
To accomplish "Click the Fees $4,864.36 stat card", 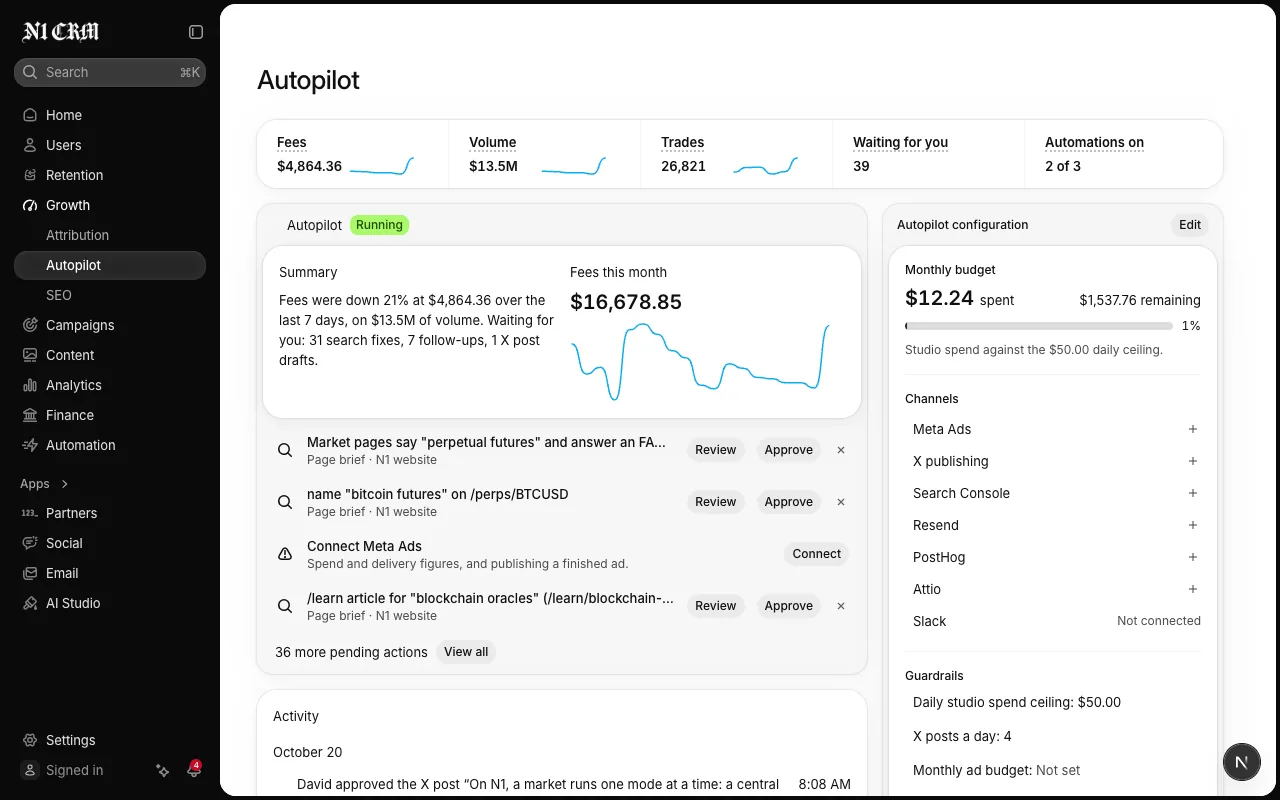I will click(x=353, y=154).
